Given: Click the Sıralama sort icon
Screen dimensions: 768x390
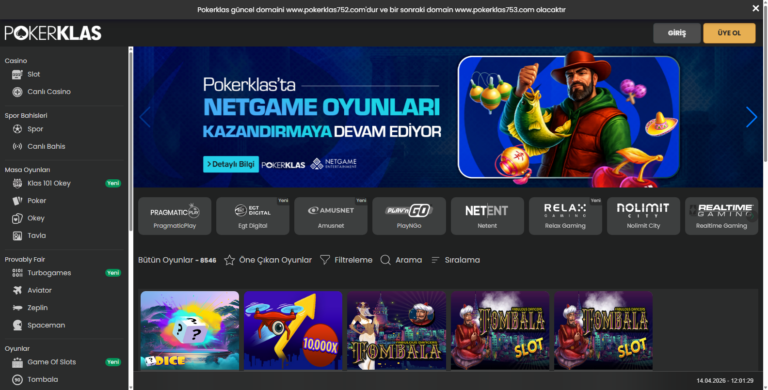Looking at the screenshot, I should [435, 260].
